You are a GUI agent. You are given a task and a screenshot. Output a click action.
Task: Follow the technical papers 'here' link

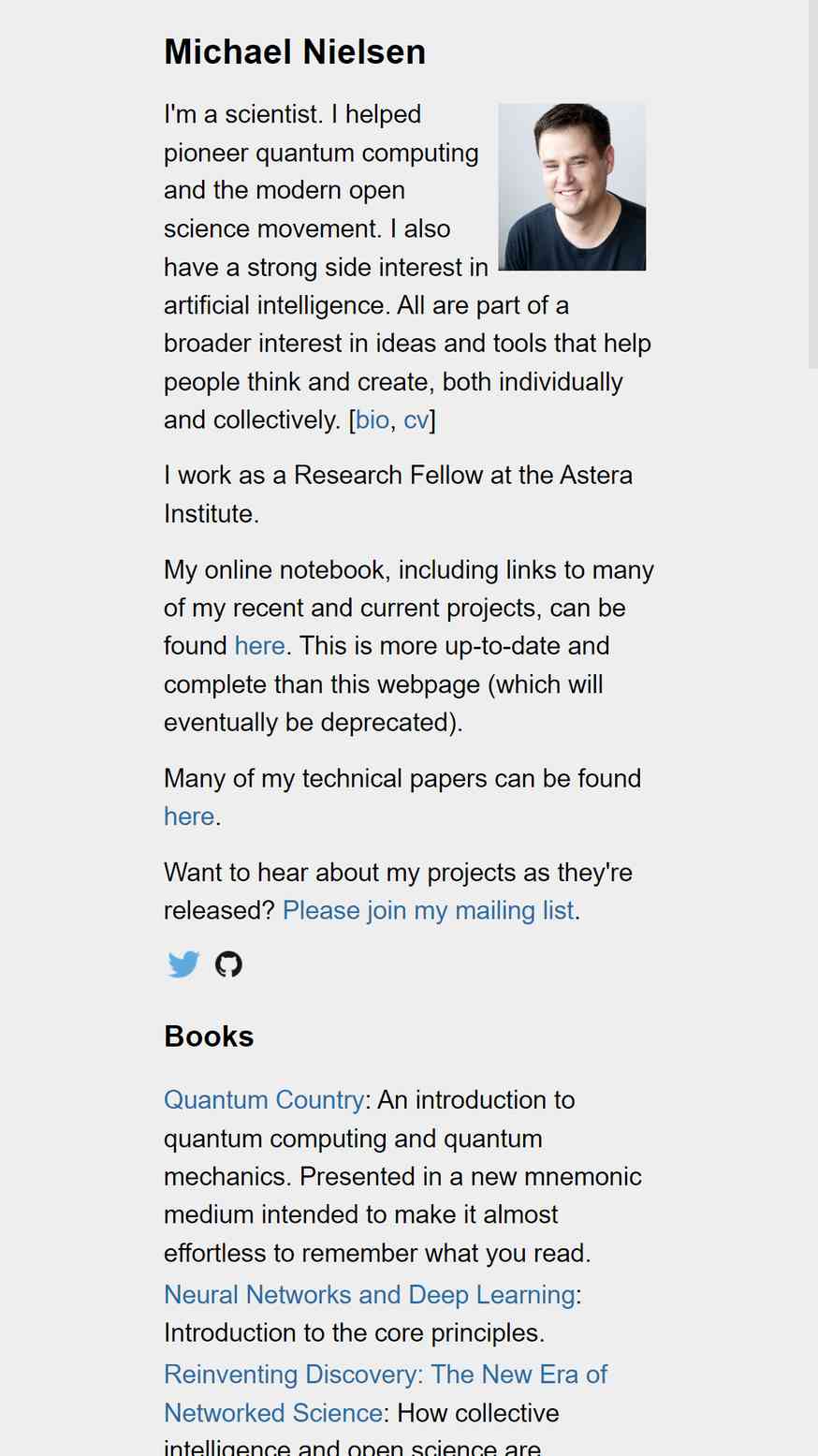coord(189,816)
